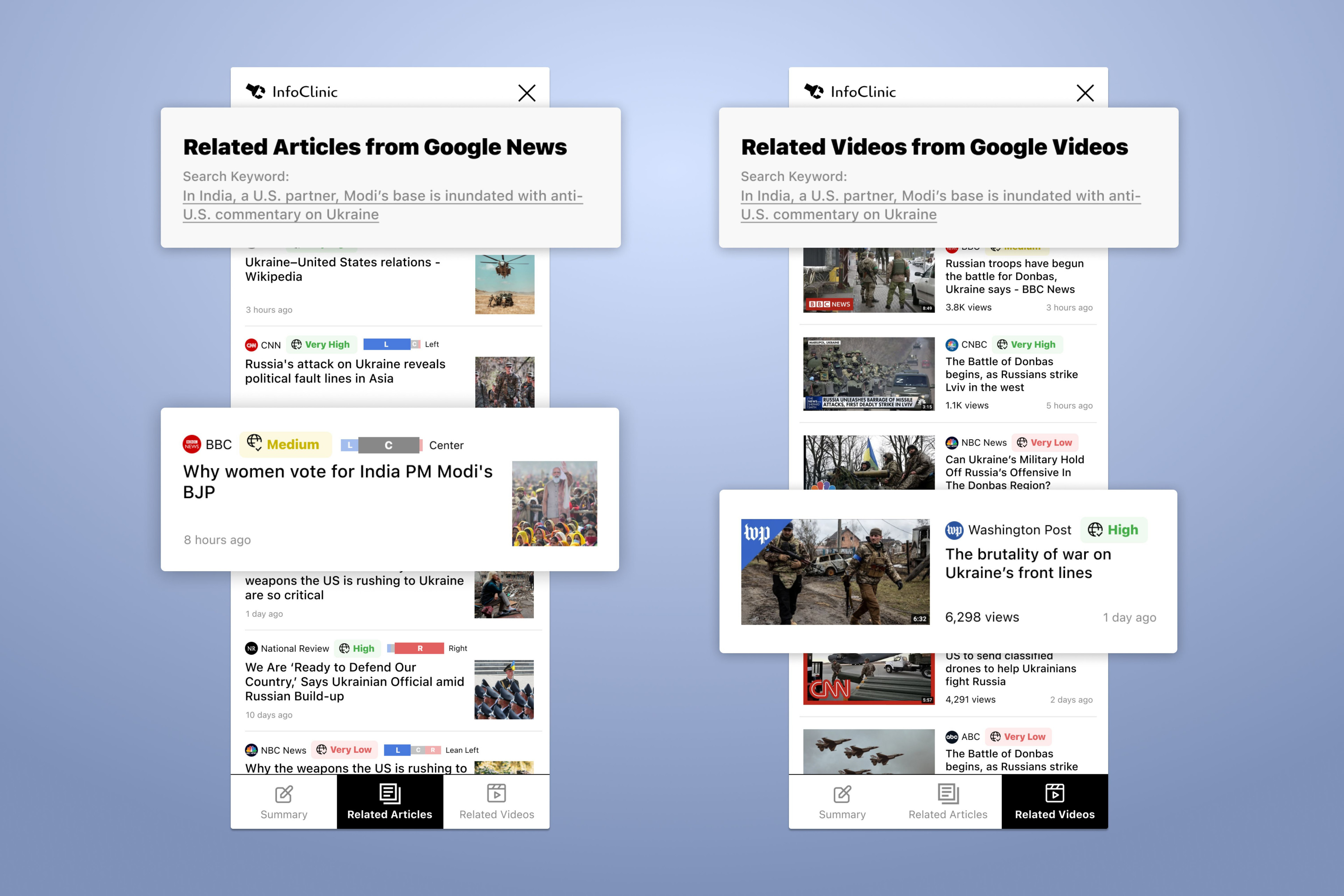1344x896 pixels.
Task: Switch to the Related Articles tab on right panel
Action: pyautogui.click(x=947, y=801)
